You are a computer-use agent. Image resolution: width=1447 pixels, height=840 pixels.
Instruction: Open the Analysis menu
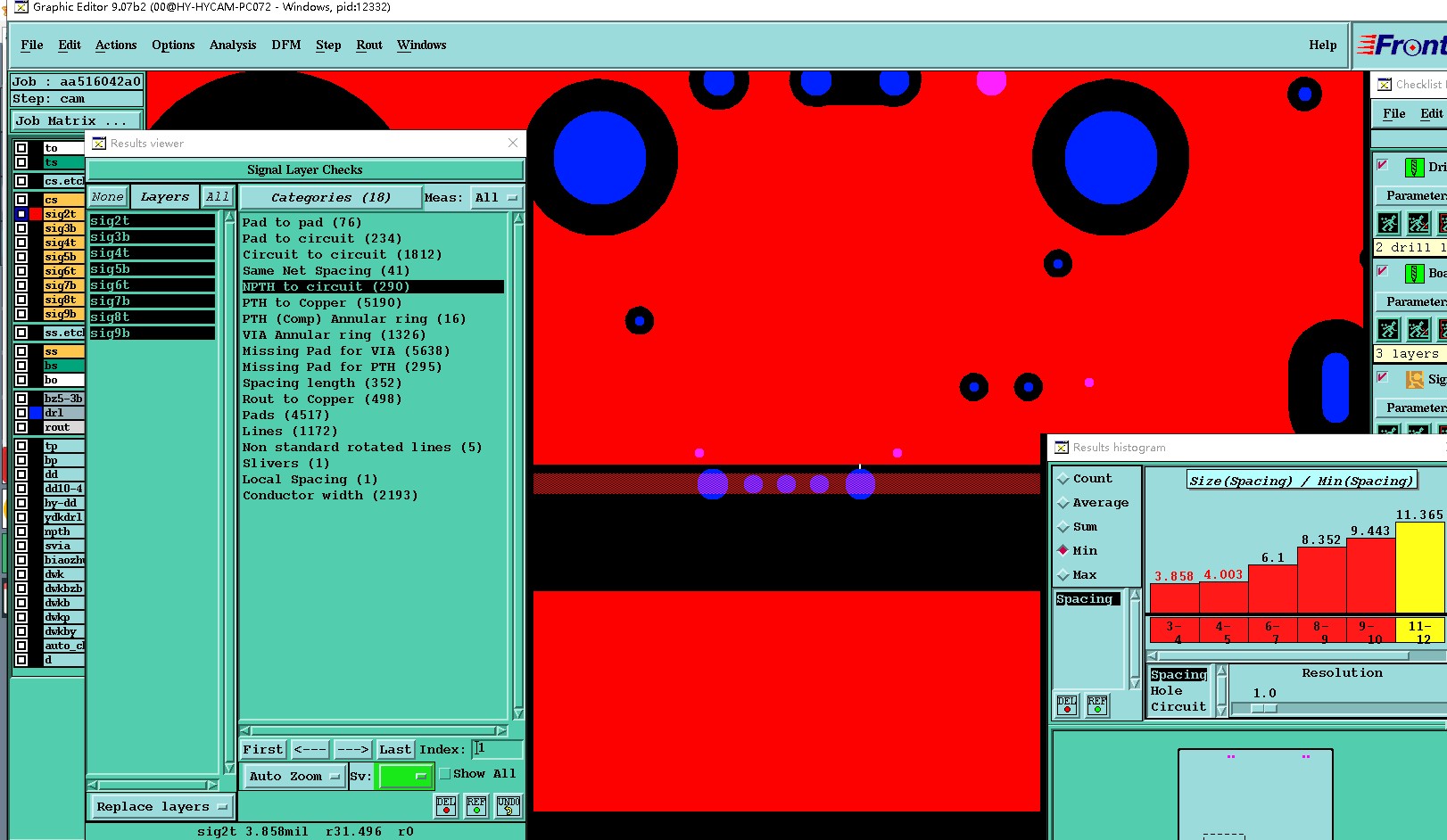pos(233,45)
